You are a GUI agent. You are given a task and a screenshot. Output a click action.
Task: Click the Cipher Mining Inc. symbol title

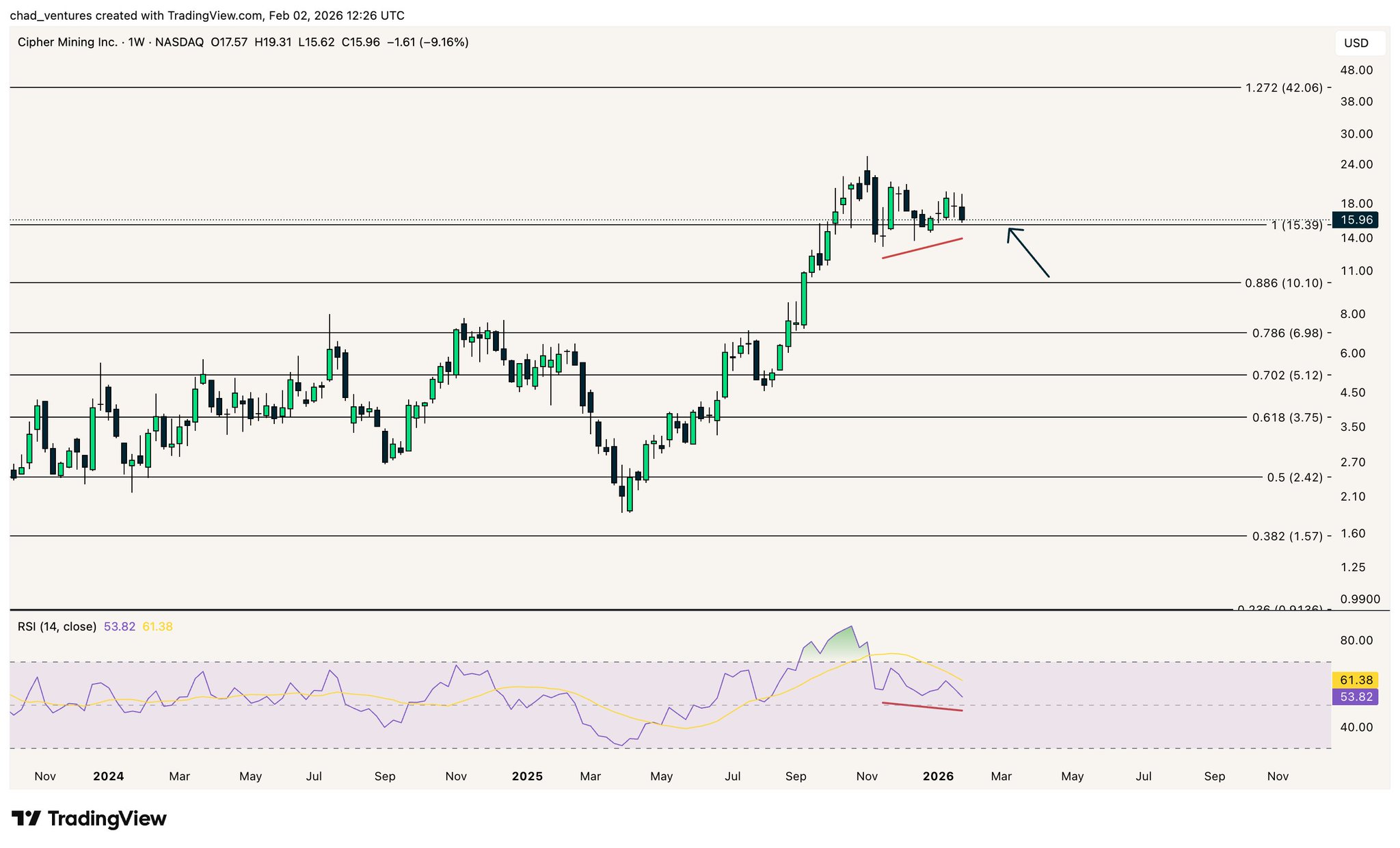pos(67,42)
